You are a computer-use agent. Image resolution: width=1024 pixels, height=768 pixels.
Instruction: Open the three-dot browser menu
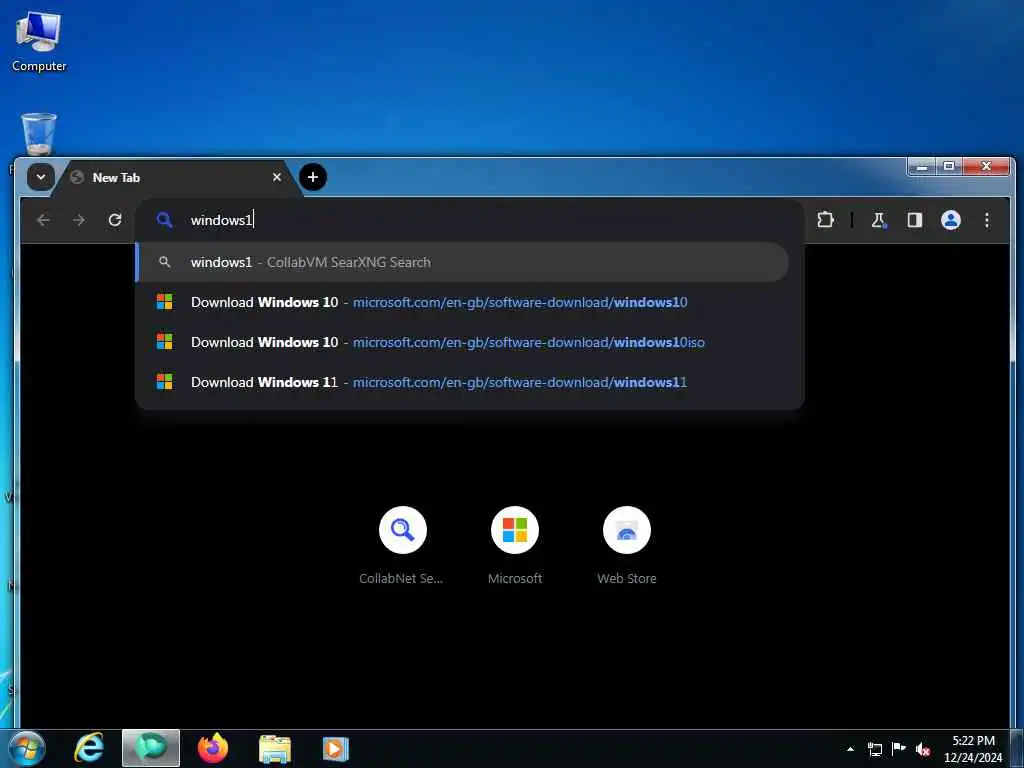pyautogui.click(x=987, y=220)
